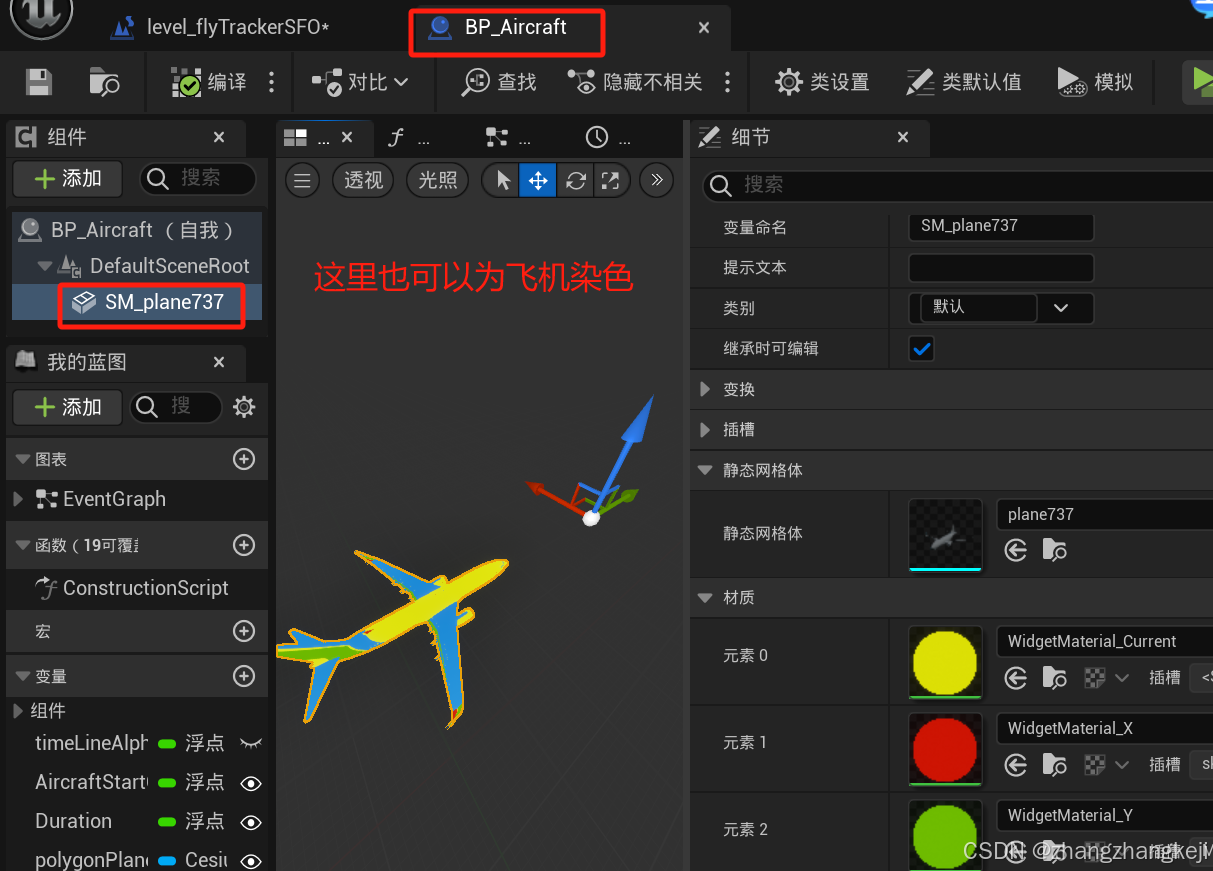The image size is (1213, 871).
Task: Click the yellow swatch for 元素 0 material
Action: click(x=944, y=662)
